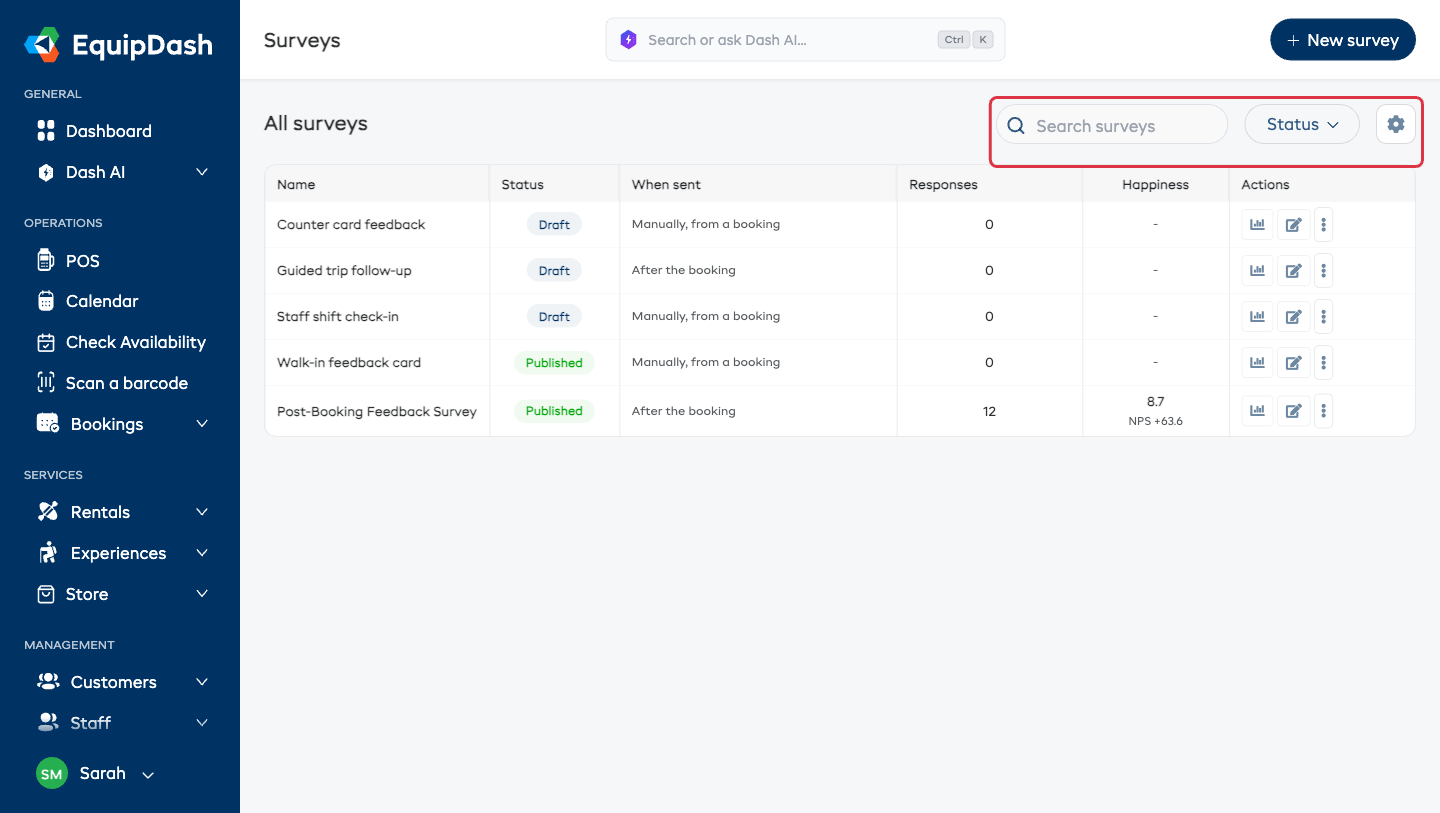
Task: Open the Post-Booking Feedback Survey name
Action: pos(377,411)
